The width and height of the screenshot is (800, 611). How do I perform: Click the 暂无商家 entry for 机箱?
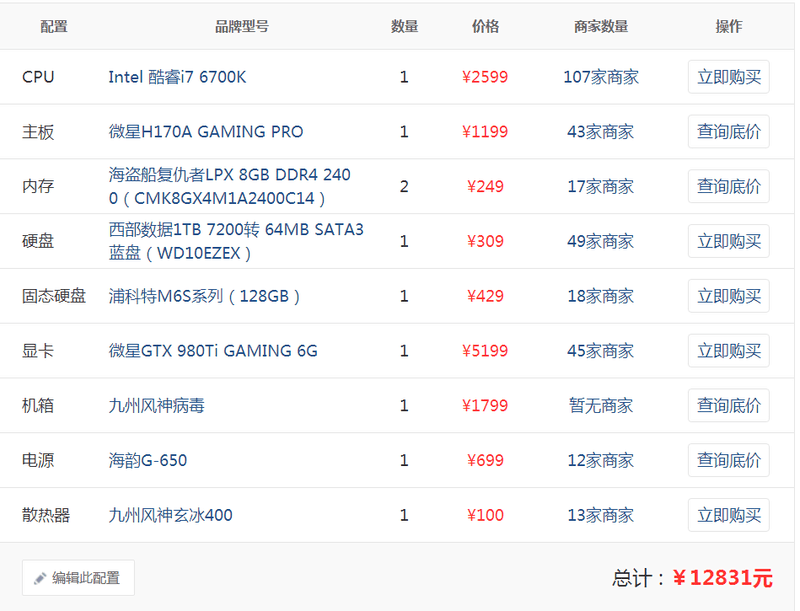point(601,405)
